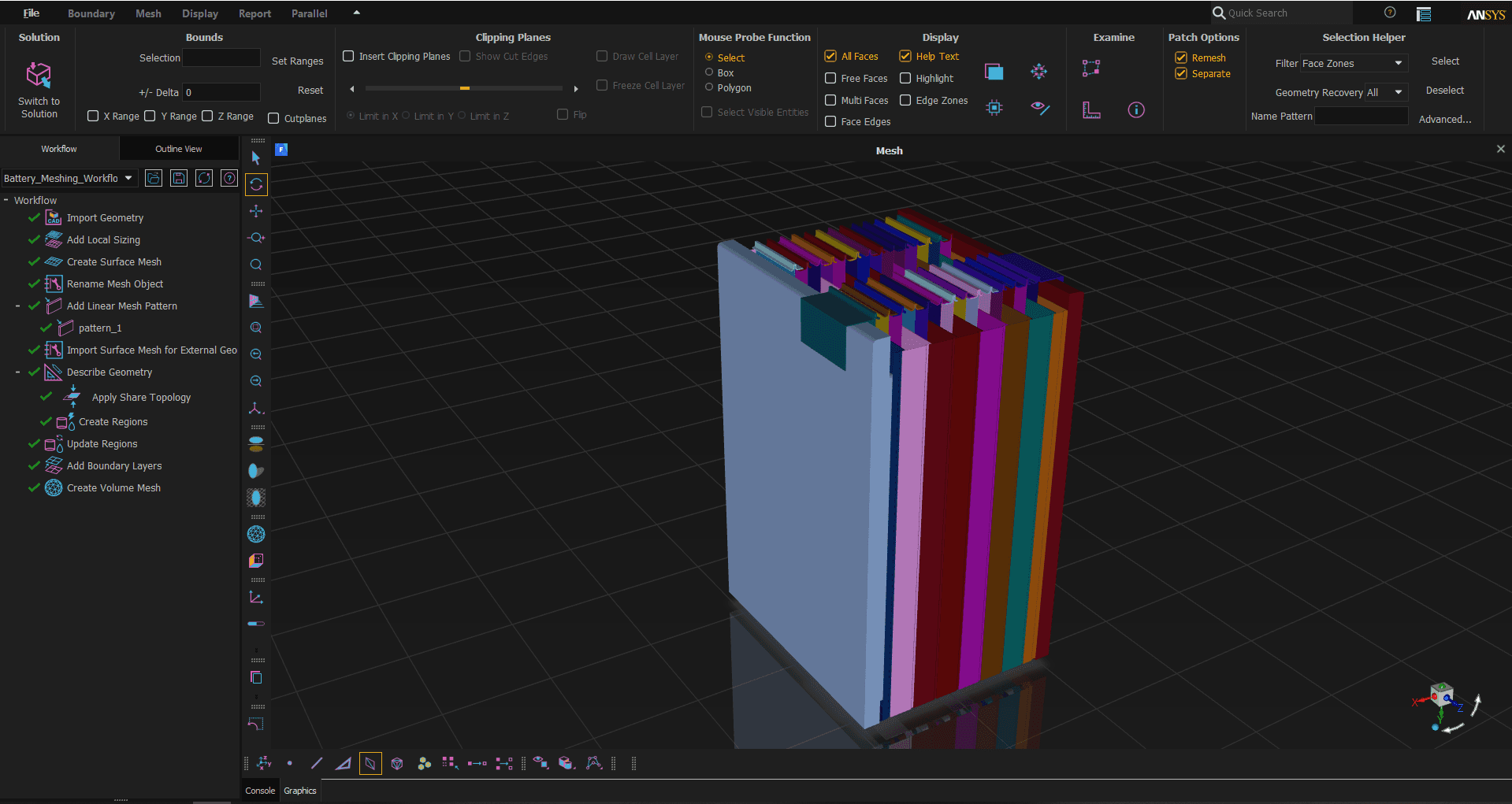Click the save workflow icon above the tree

pyautogui.click(x=178, y=178)
